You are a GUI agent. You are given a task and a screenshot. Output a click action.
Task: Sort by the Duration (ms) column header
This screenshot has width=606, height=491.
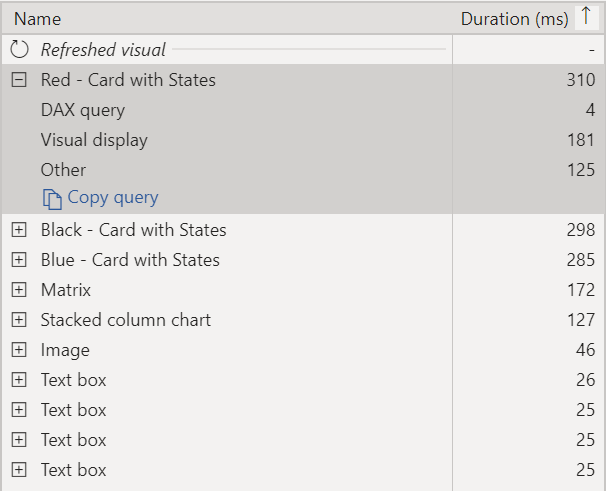(x=514, y=19)
